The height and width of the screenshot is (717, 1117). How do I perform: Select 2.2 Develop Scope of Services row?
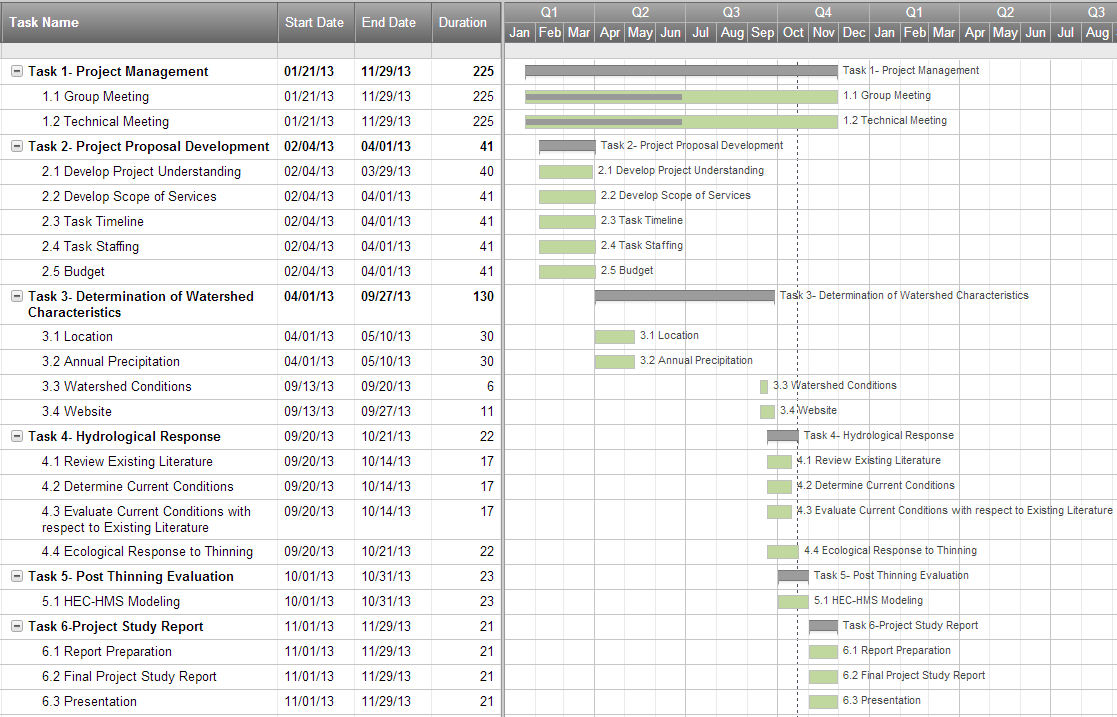(251, 196)
